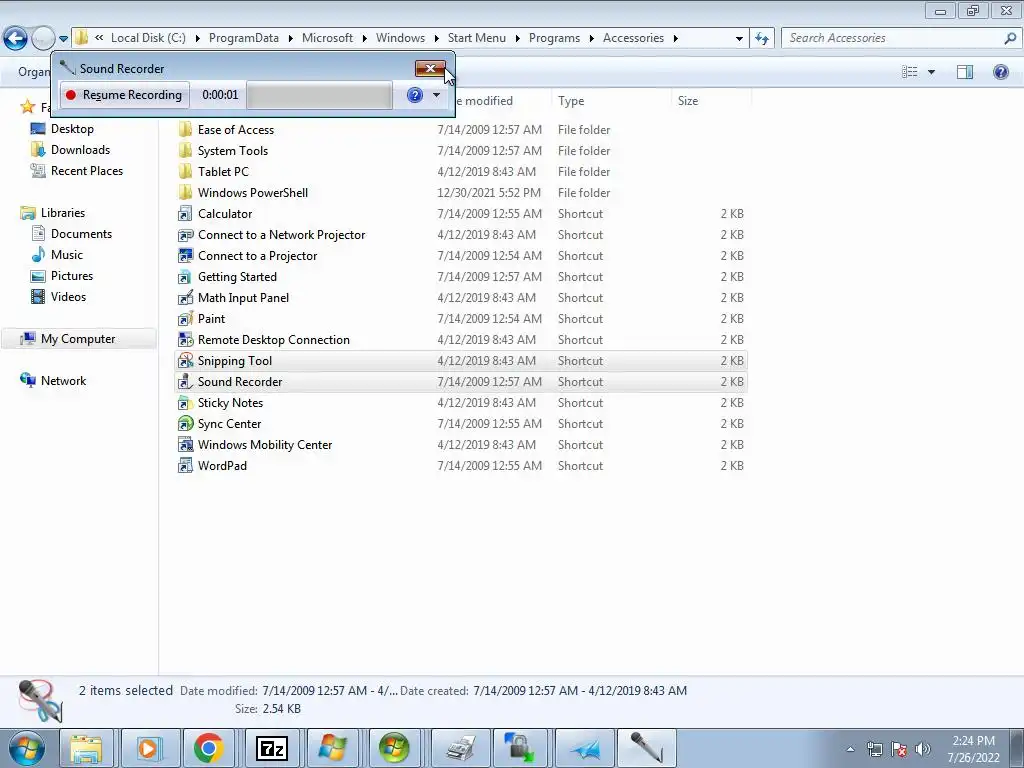
Task: Open Explorer help icon in toolbar
Action: pos(1000,72)
